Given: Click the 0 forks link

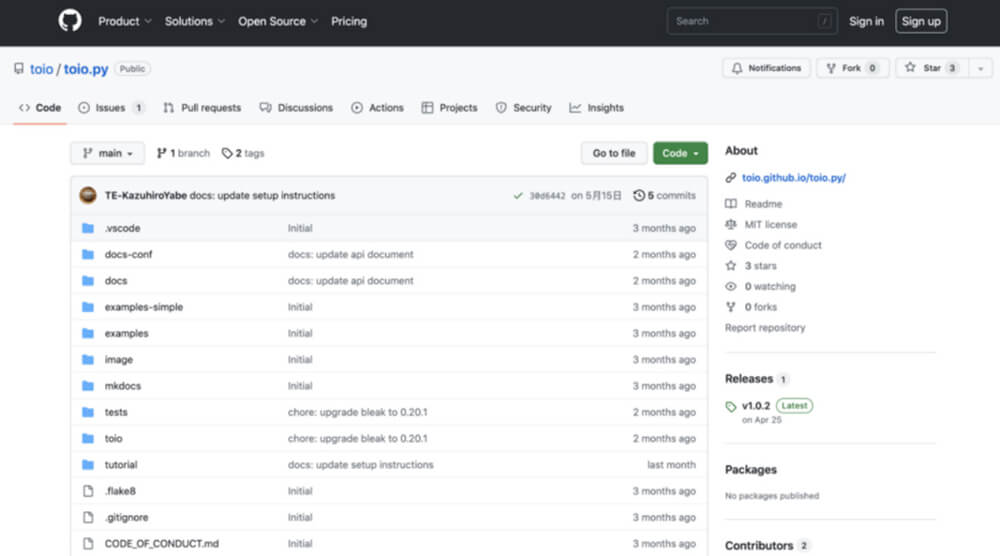Looking at the screenshot, I should coord(760,307).
